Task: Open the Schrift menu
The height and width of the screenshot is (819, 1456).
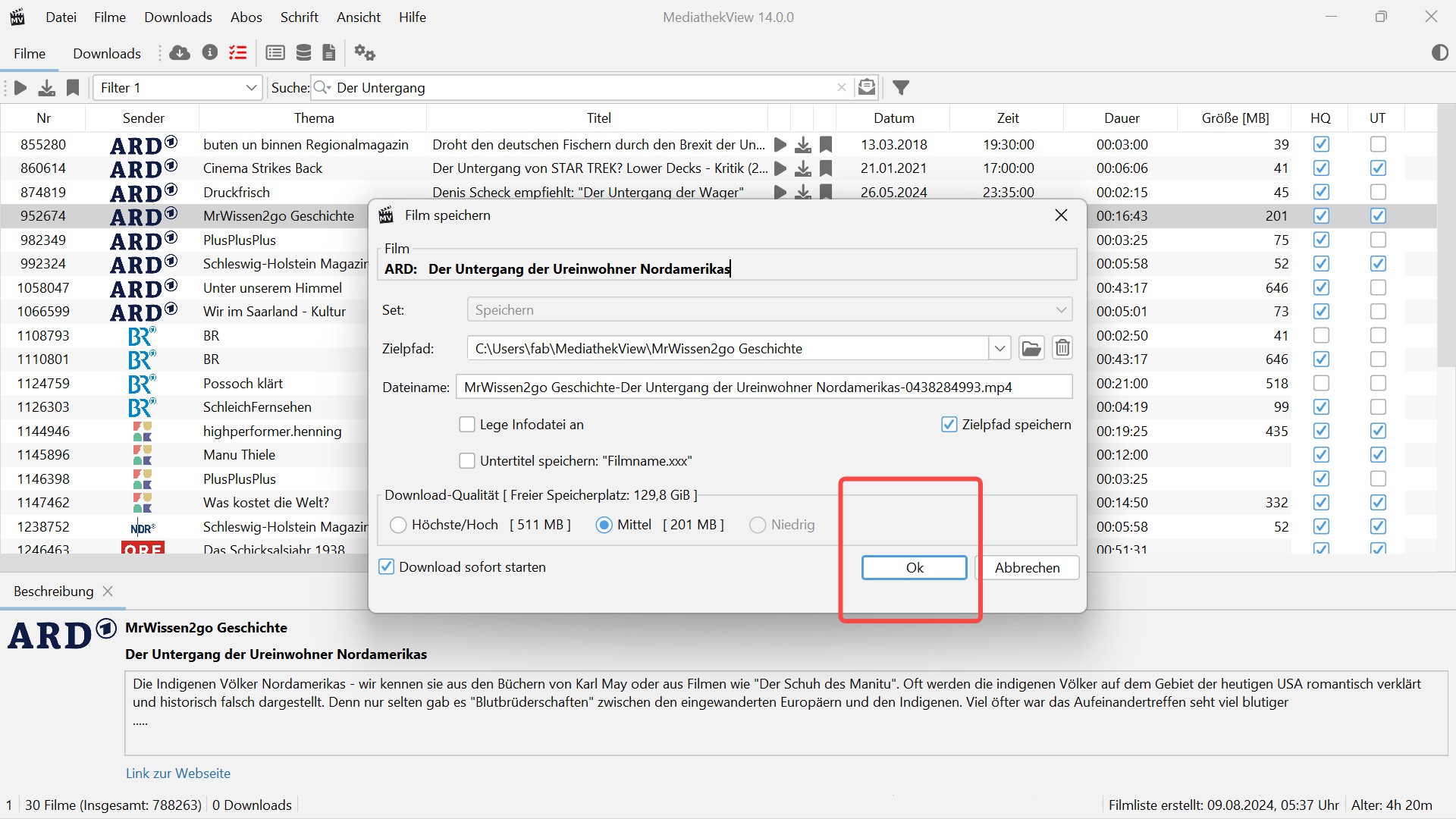Action: [x=300, y=17]
